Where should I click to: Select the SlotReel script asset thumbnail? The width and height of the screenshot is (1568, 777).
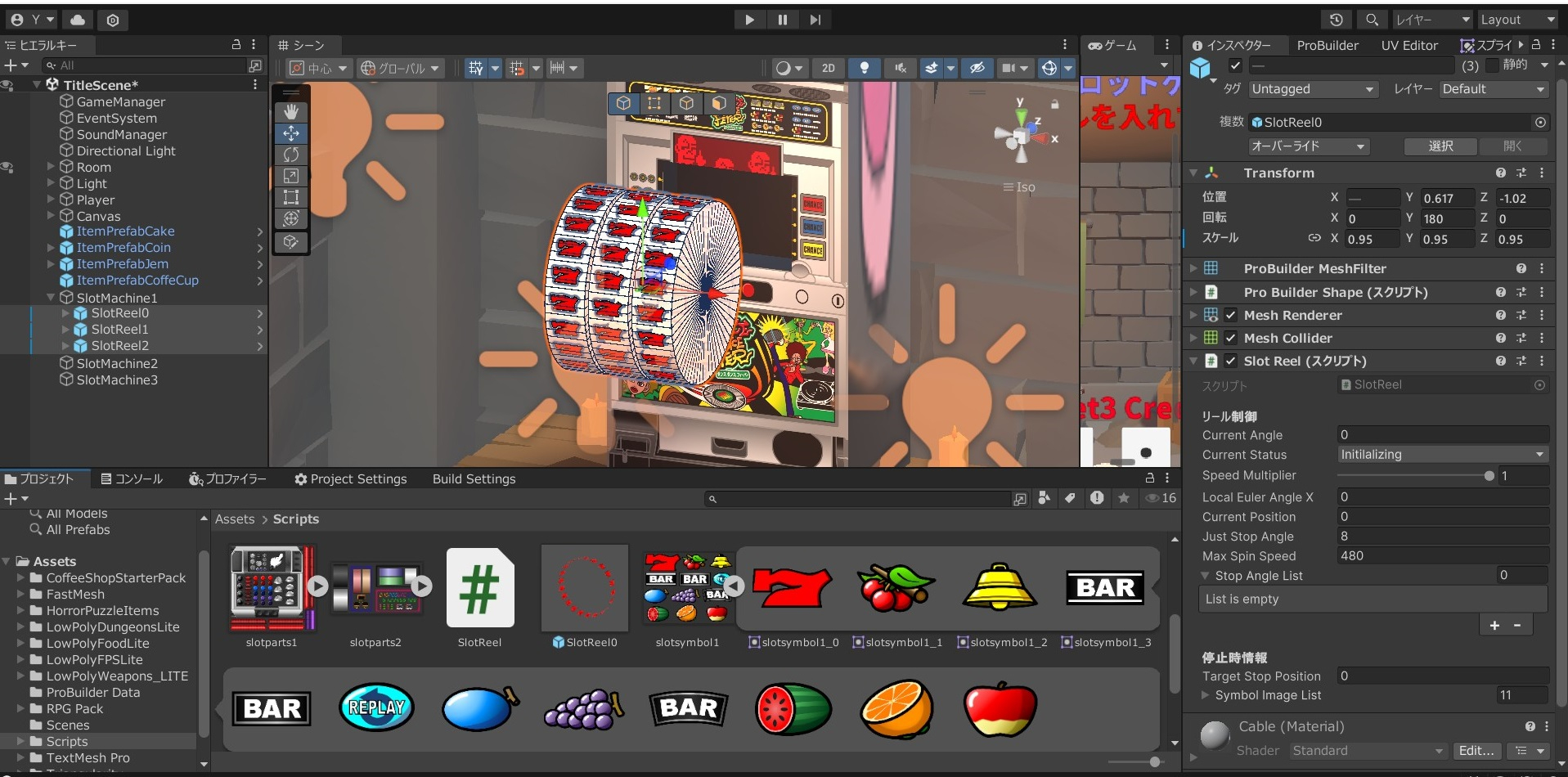480,588
